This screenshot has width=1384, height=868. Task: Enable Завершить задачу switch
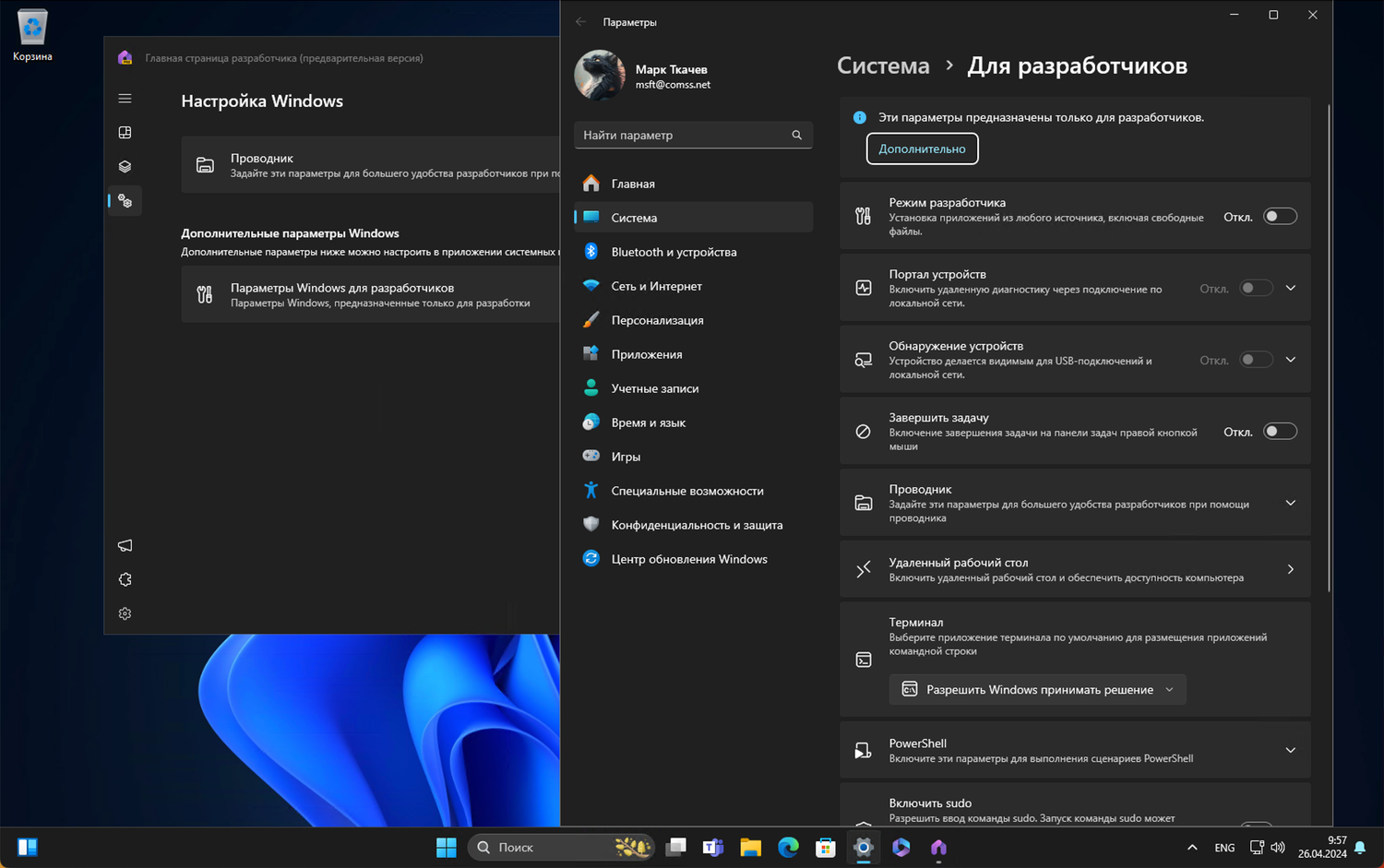click(x=1280, y=432)
